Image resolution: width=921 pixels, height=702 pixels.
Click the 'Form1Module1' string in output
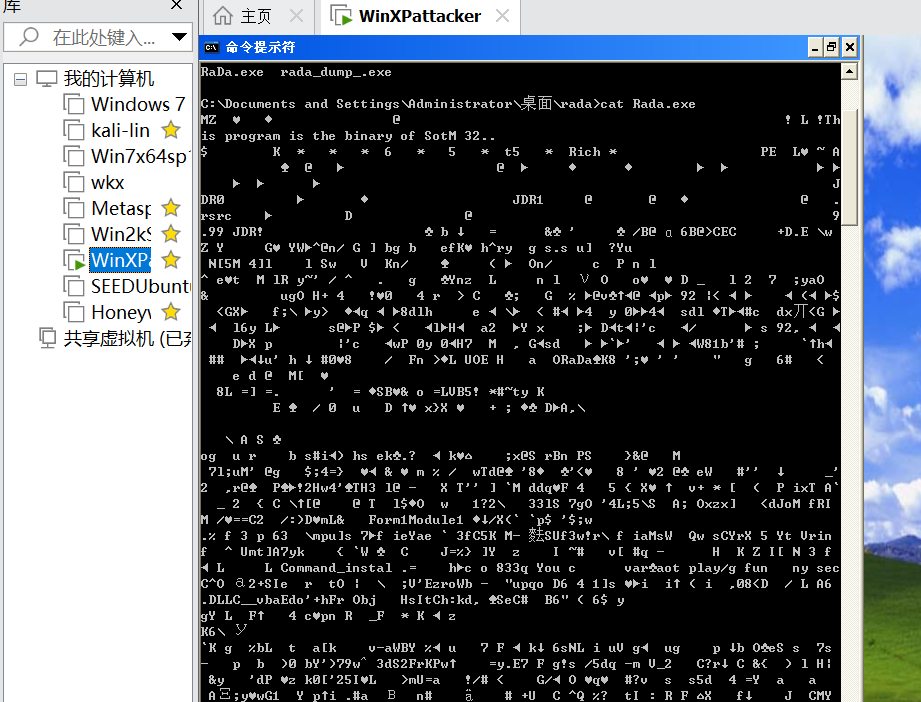point(416,520)
